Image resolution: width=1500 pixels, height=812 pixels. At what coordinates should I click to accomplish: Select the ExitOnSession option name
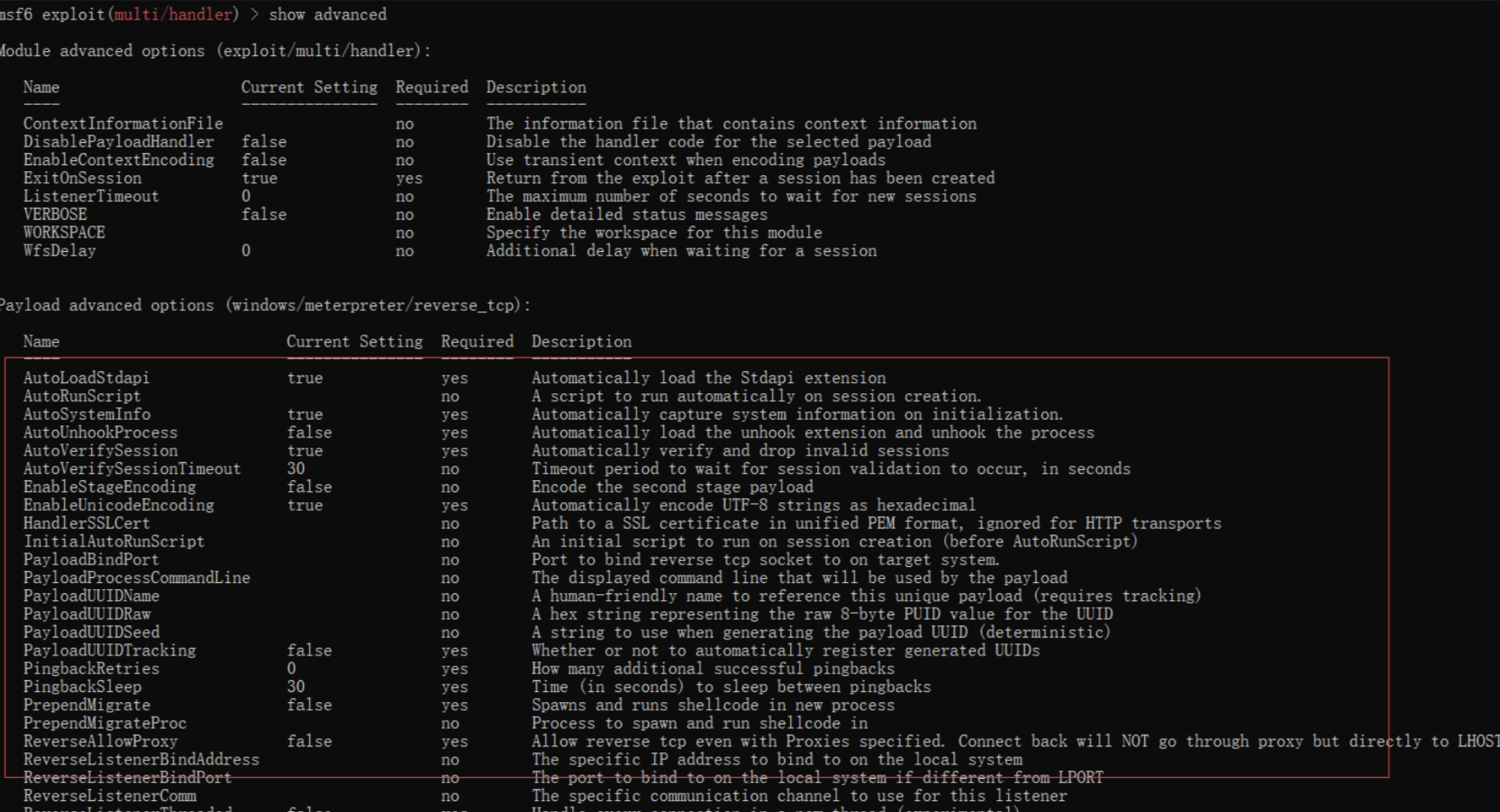(x=82, y=178)
